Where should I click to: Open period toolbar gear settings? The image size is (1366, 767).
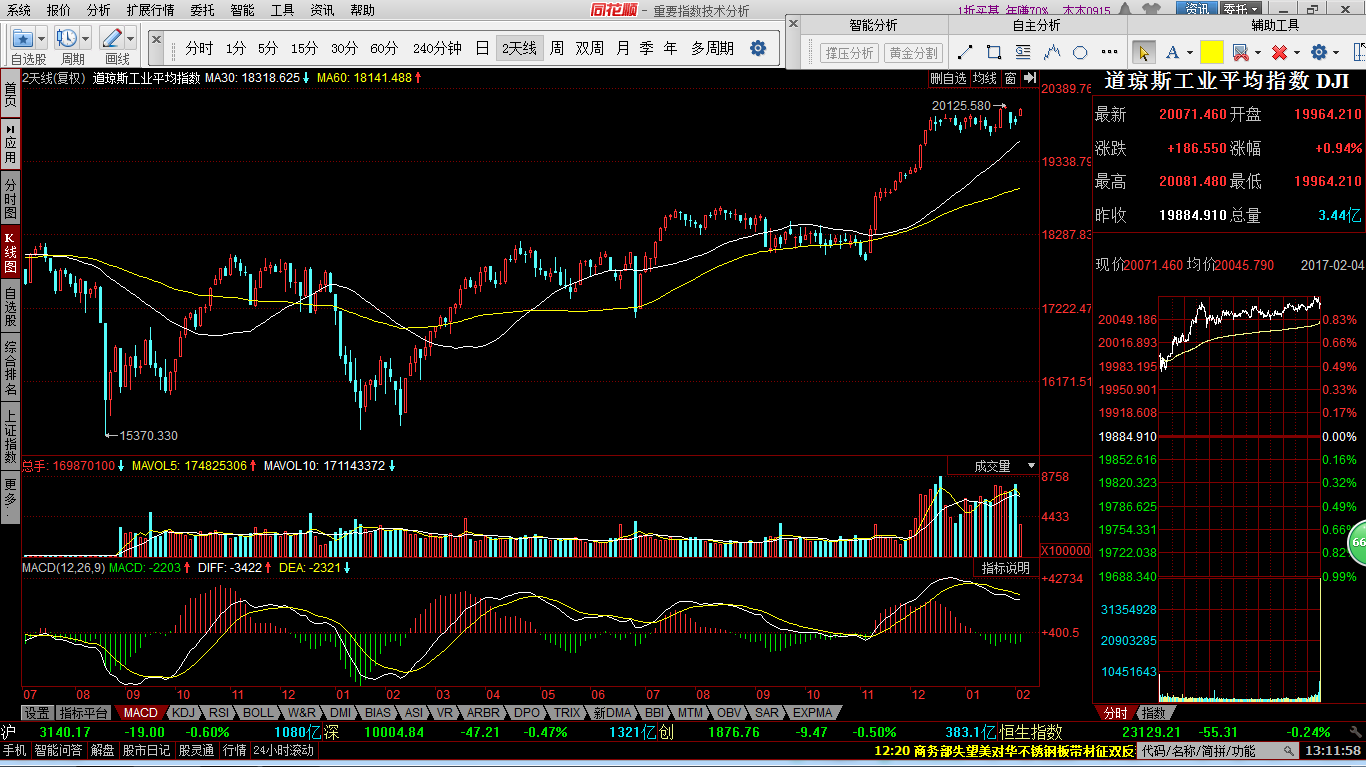coord(758,48)
